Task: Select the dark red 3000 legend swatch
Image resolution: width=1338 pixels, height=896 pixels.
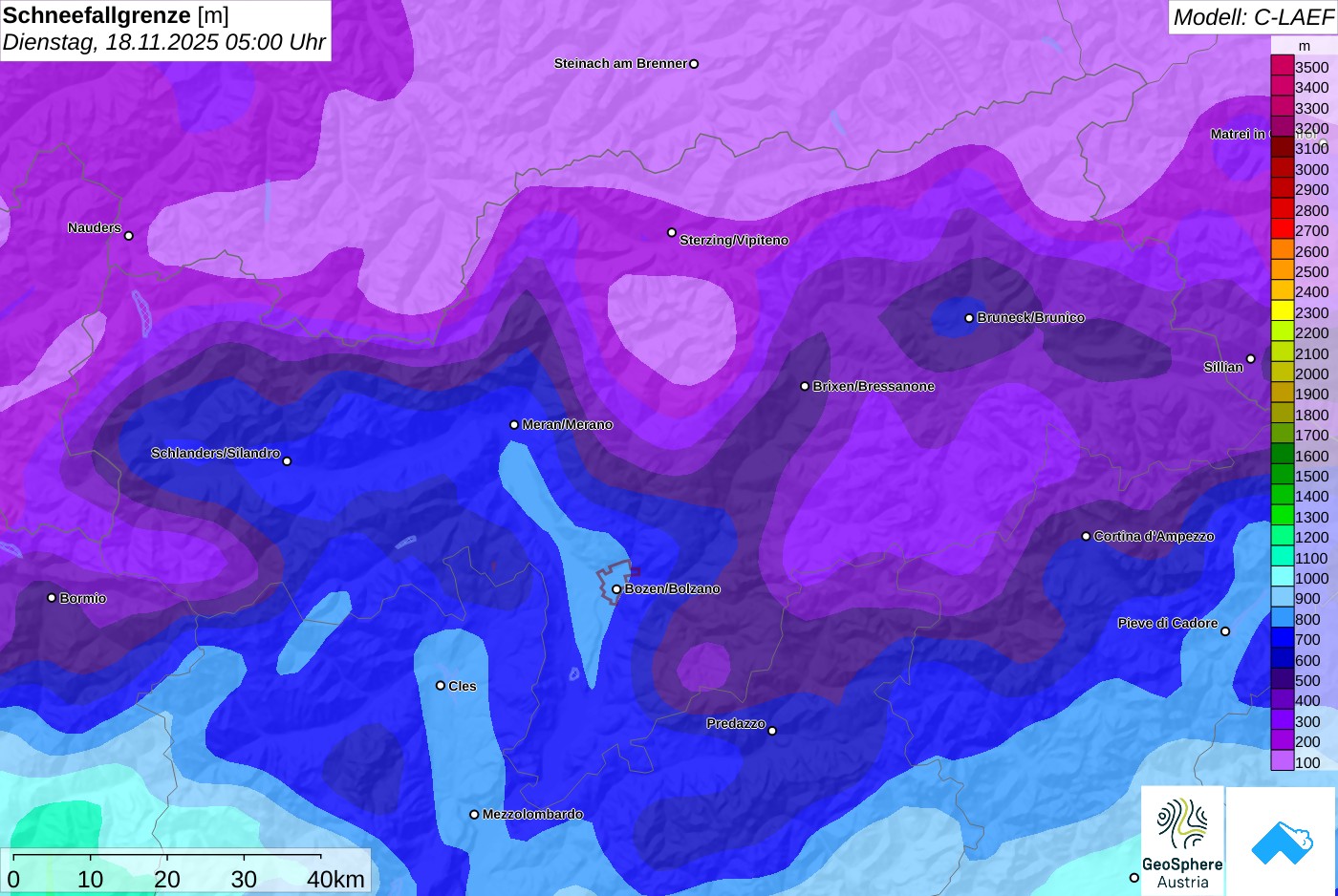Action: point(1282,168)
